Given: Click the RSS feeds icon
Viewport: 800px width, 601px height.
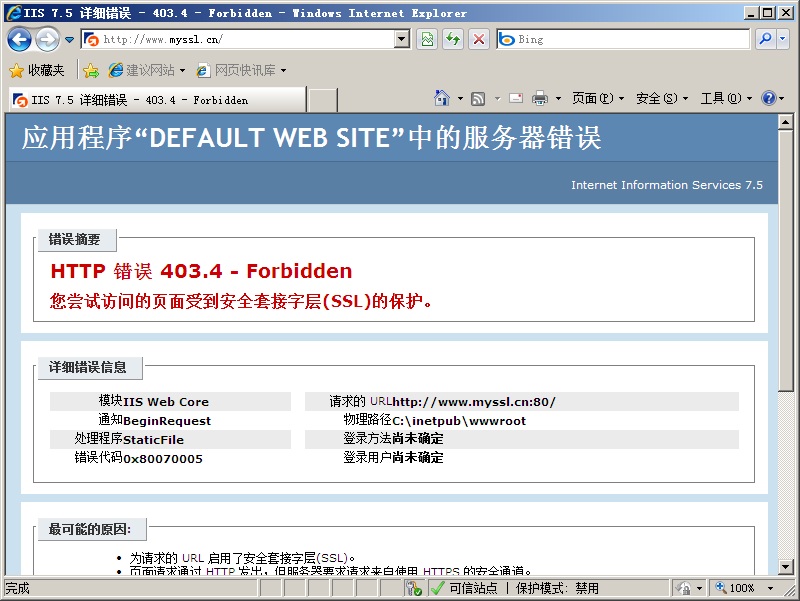Looking at the screenshot, I should point(478,98).
